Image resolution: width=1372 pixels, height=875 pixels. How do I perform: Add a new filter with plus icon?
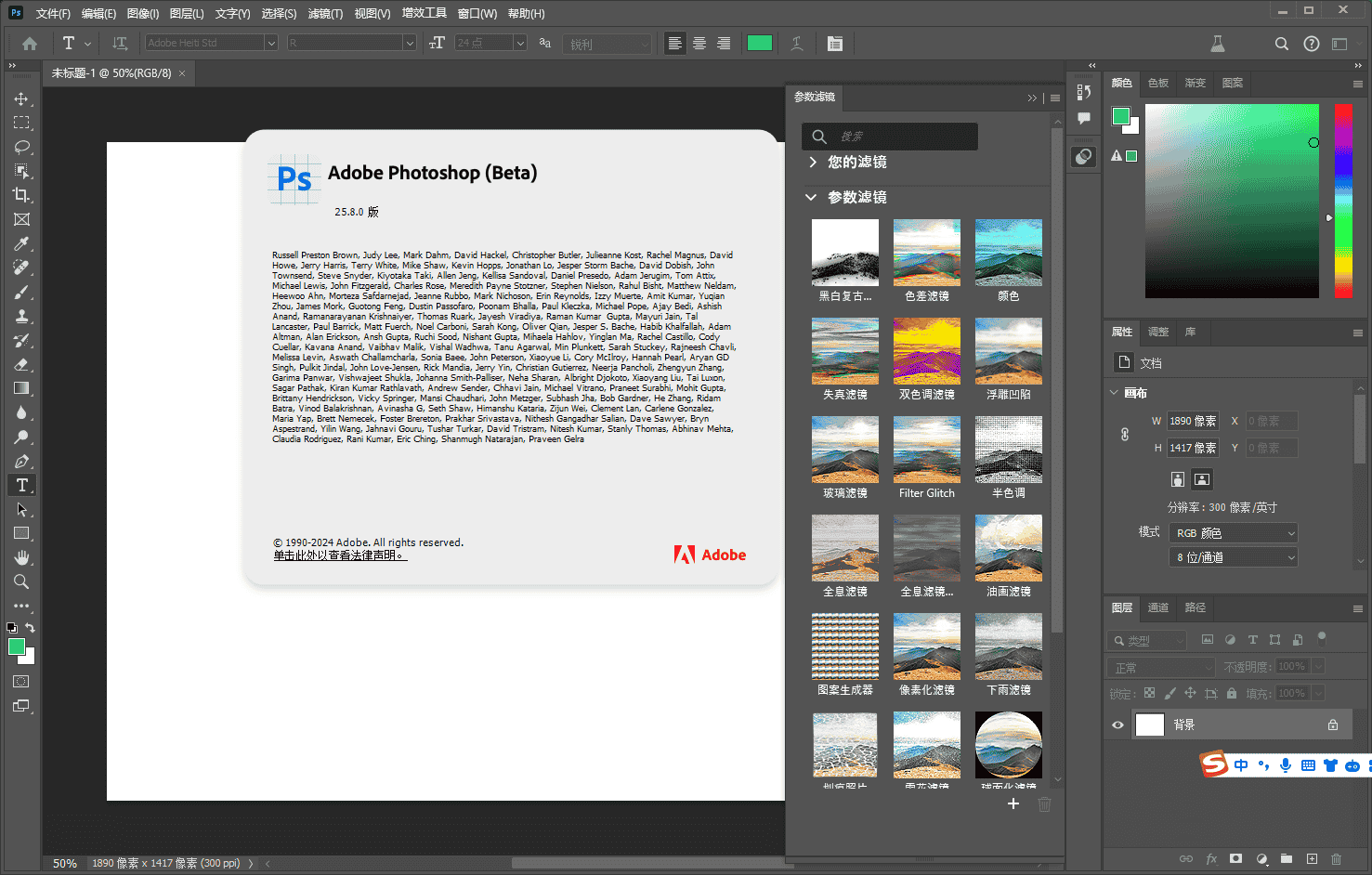coord(1013,803)
